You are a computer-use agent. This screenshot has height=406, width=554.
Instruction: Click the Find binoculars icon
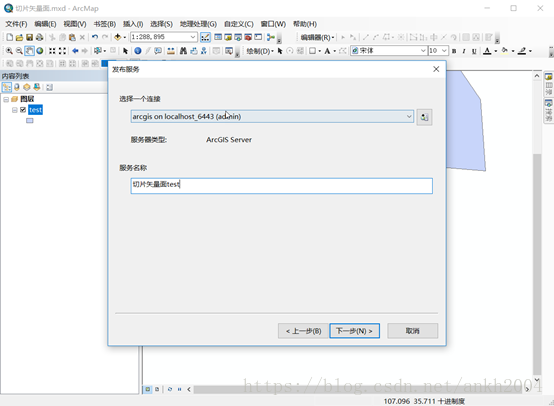click(183, 51)
